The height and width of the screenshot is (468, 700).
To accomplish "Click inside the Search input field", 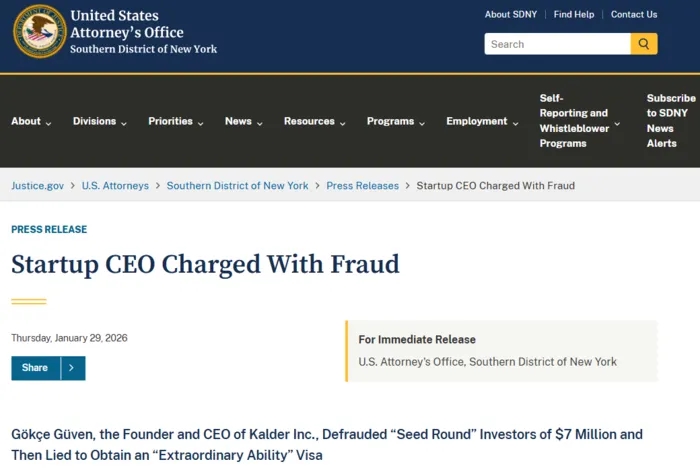I will click(x=557, y=44).
